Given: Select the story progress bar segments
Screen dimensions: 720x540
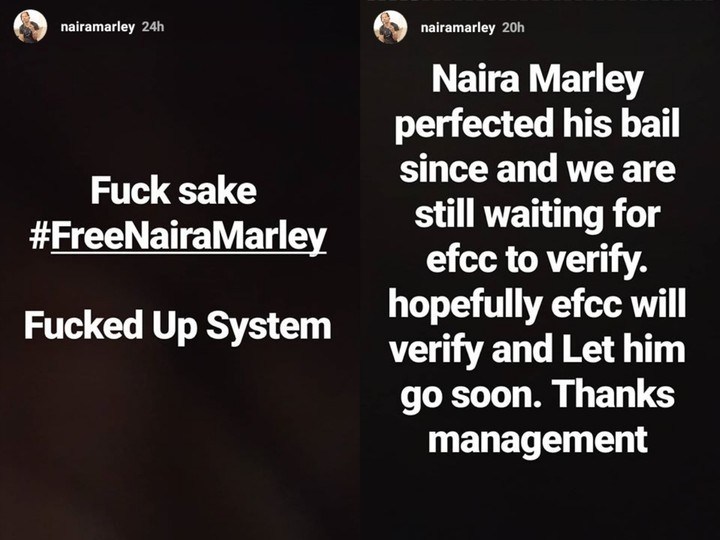Looking at the screenshot, I should click(x=540, y=1).
